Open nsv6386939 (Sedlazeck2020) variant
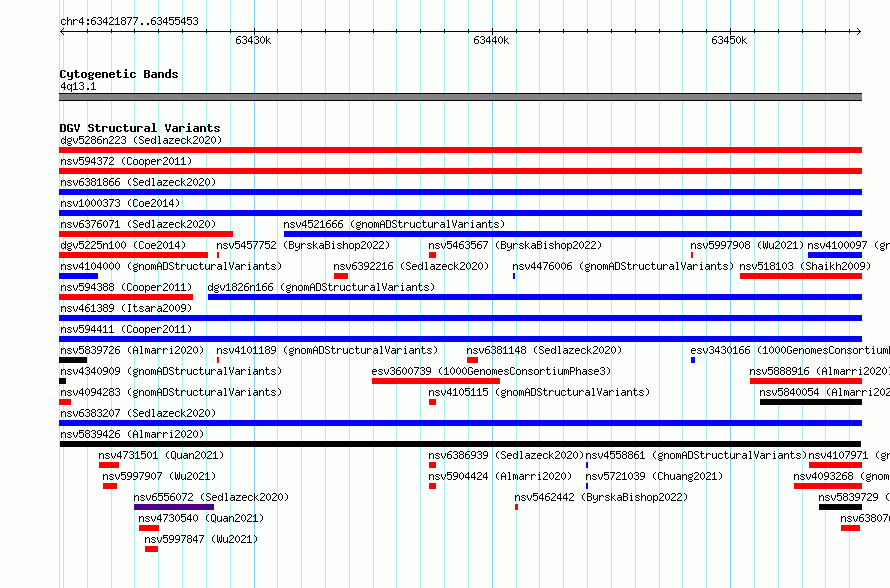Image resolution: width=890 pixels, height=588 pixels. (x=506, y=455)
